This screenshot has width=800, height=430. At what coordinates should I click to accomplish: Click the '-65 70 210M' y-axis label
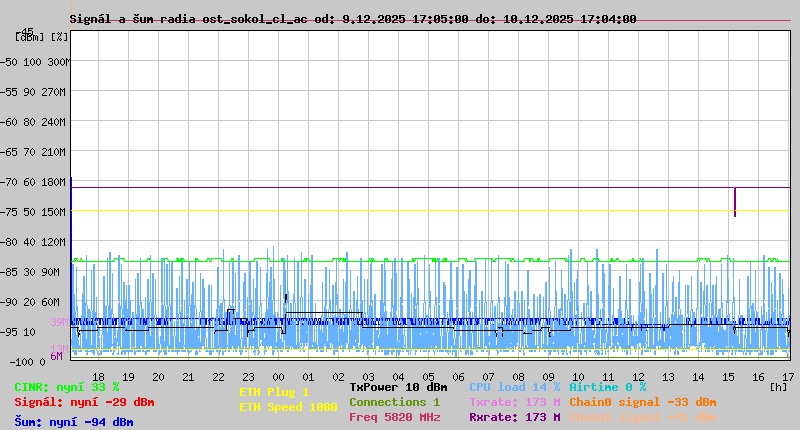(x=34, y=153)
